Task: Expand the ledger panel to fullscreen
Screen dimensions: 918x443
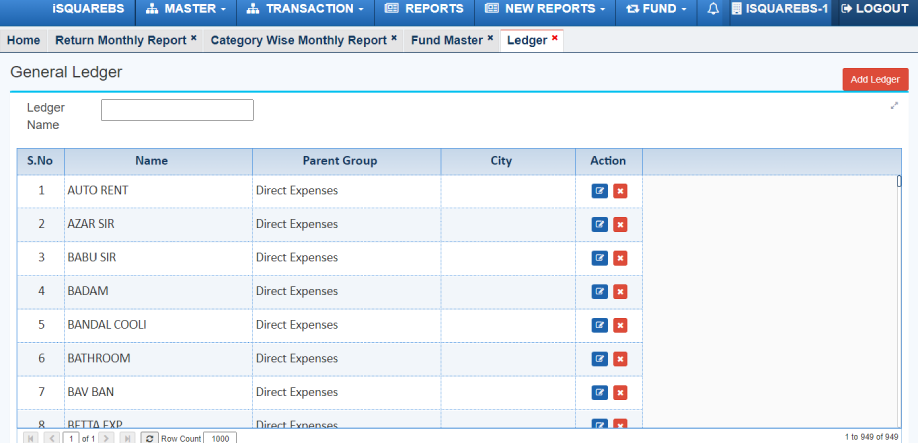Action: coord(894,105)
